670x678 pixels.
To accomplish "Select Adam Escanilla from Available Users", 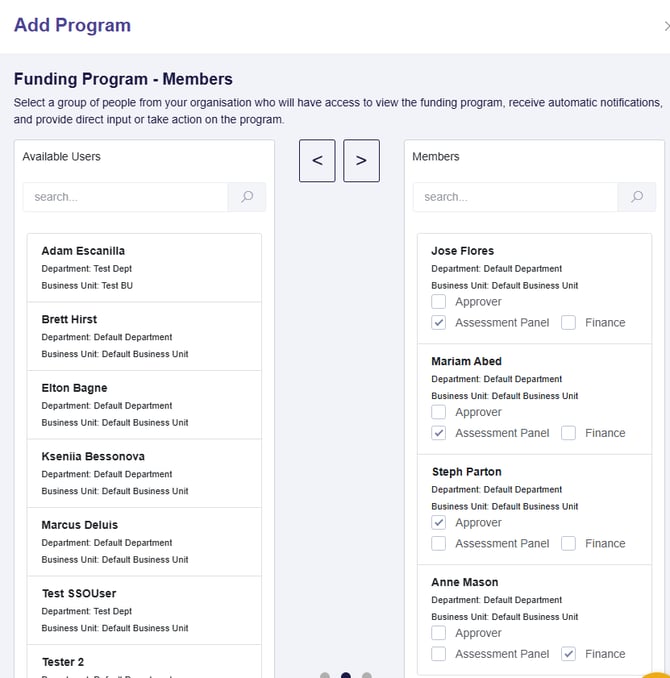I will (x=144, y=268).
